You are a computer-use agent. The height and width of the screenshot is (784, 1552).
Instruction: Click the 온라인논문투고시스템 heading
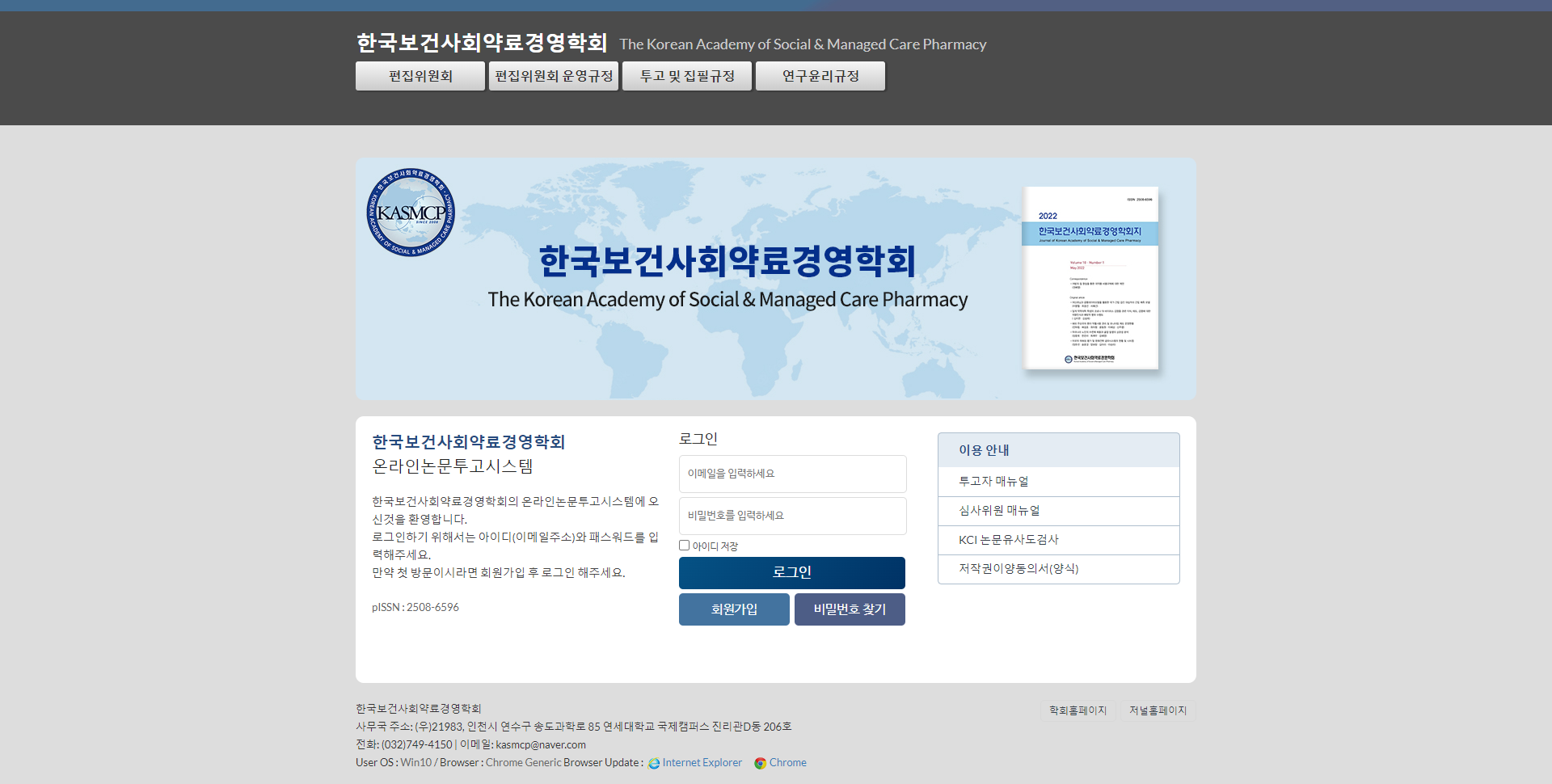453,466
